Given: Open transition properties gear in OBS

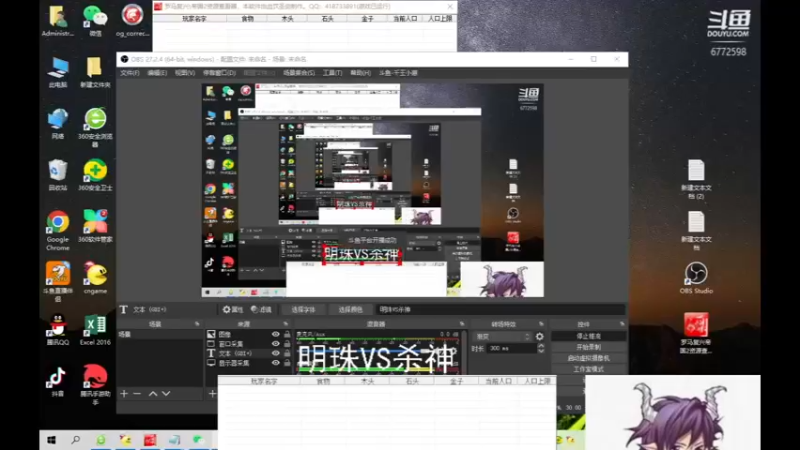Looking at the screenshot, I should click(539, 337).
